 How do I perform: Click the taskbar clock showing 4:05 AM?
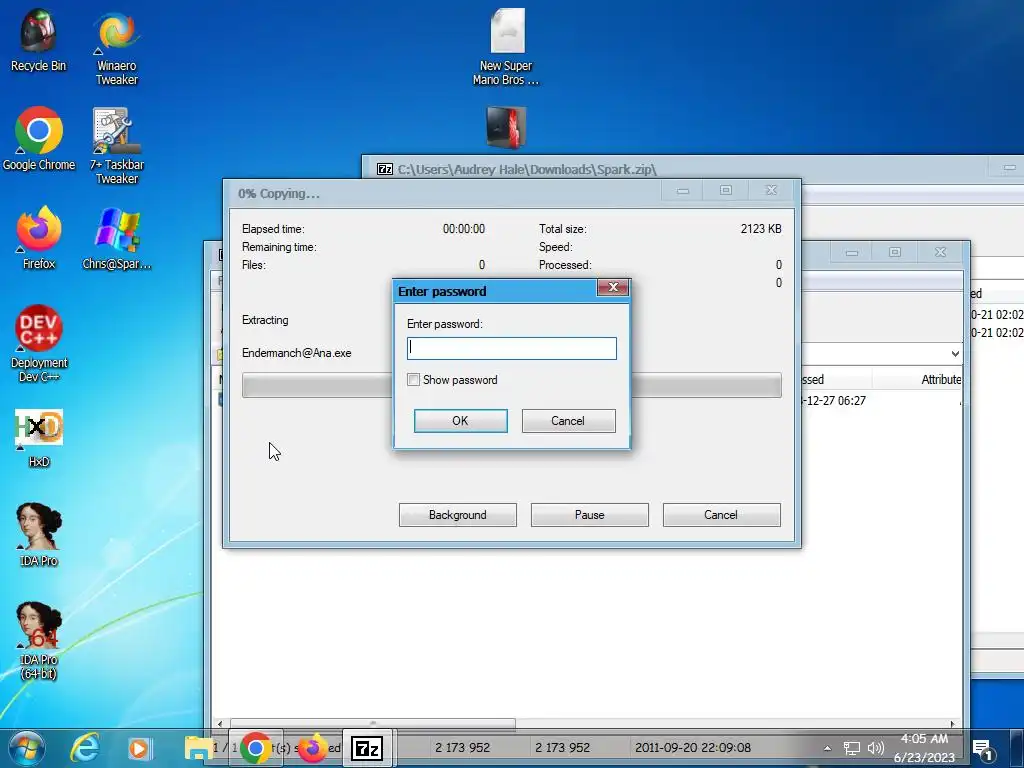click(x=924, y=748)
